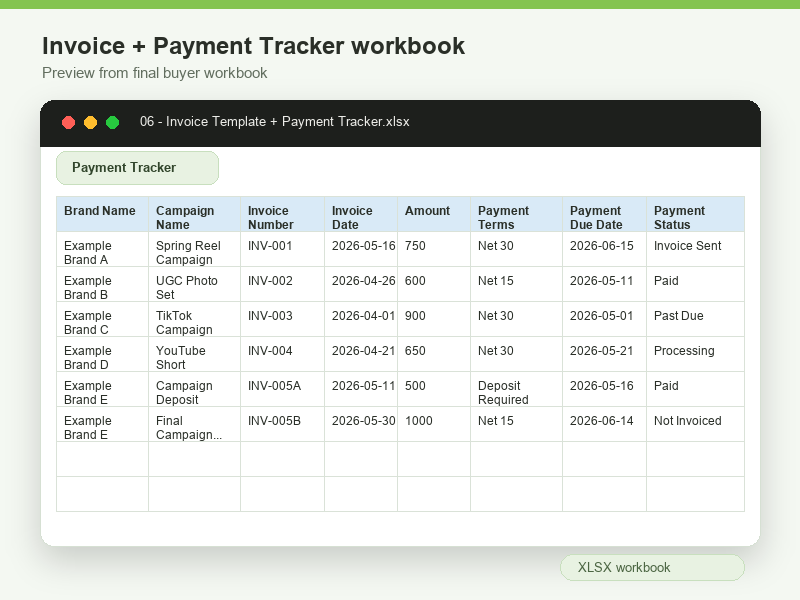Select the Paid status for INV-005A

[x=695, y=389]
